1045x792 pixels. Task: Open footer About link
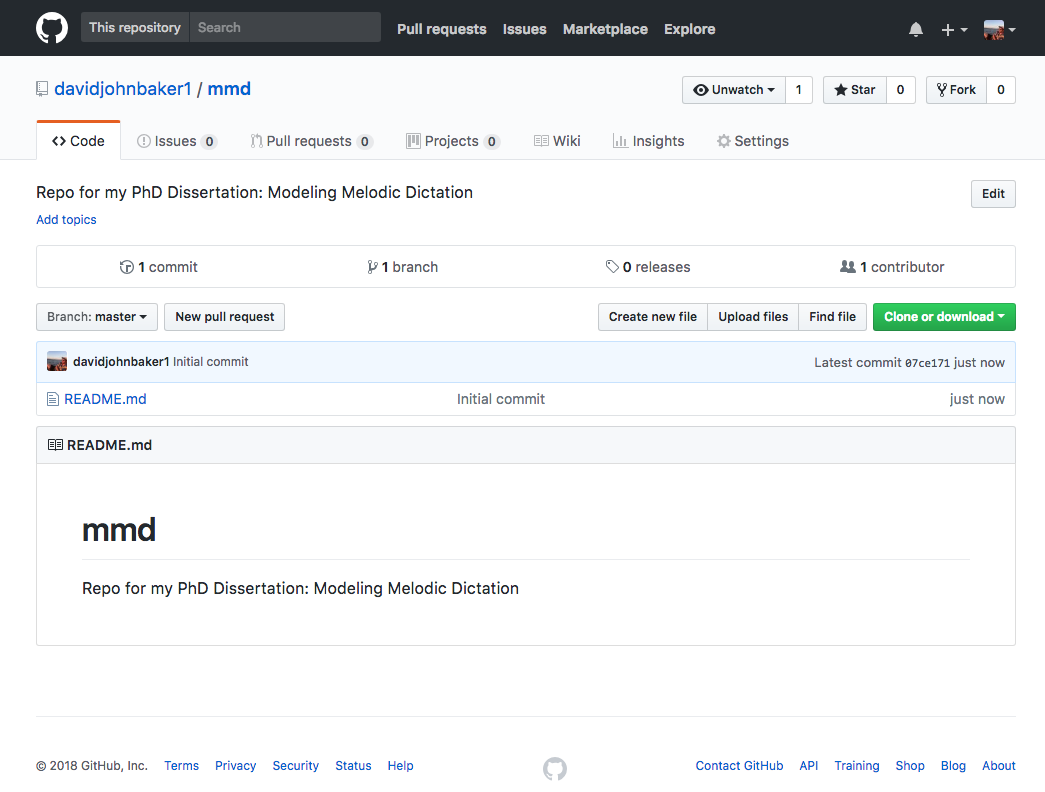pos(998,766)
